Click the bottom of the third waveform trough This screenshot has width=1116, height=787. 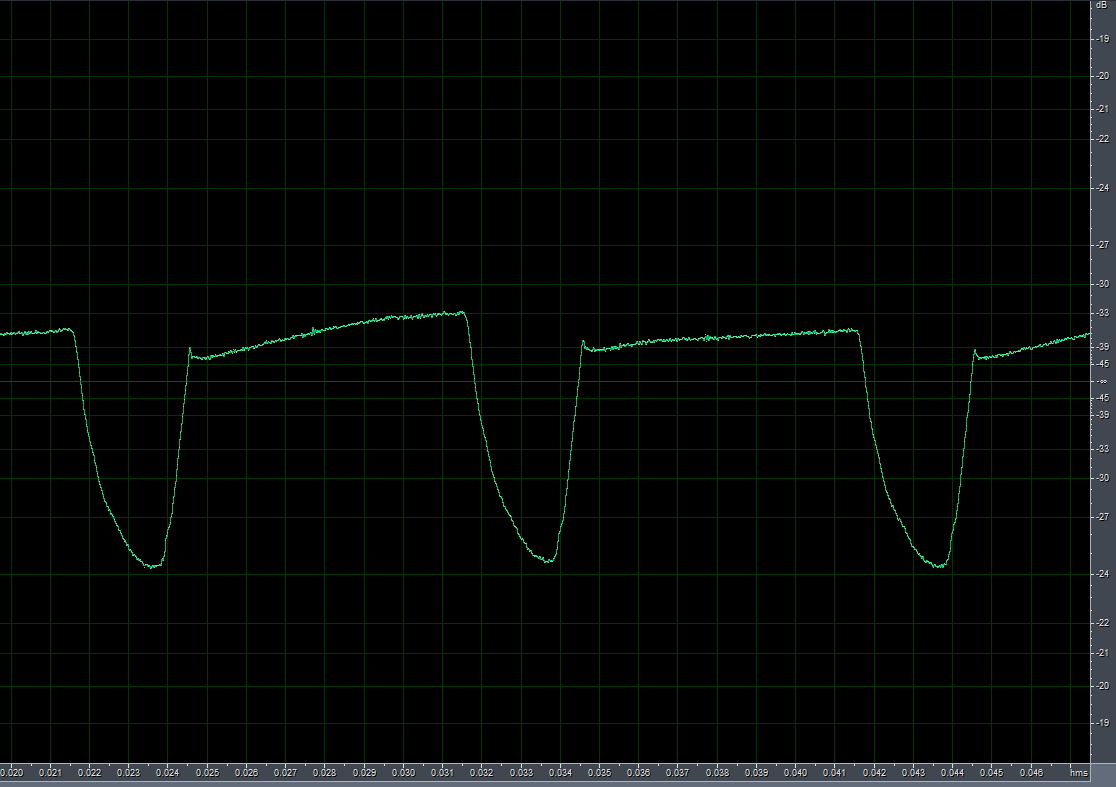coord(938,567)
